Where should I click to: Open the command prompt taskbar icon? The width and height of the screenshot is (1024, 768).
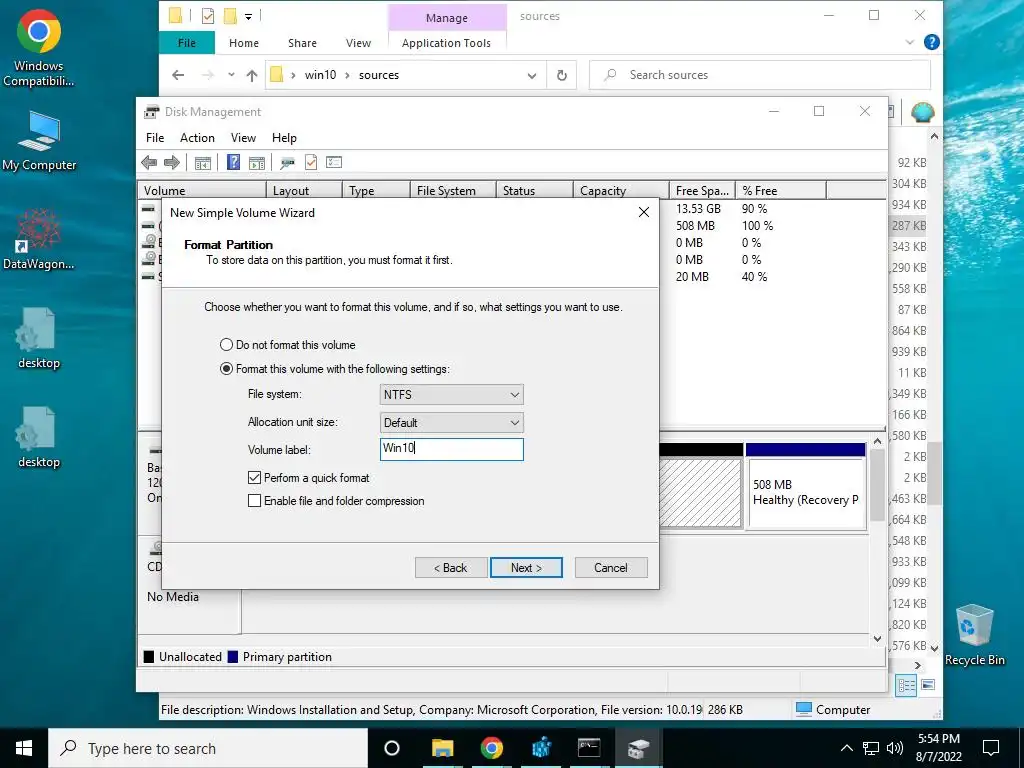pos(589,748)
